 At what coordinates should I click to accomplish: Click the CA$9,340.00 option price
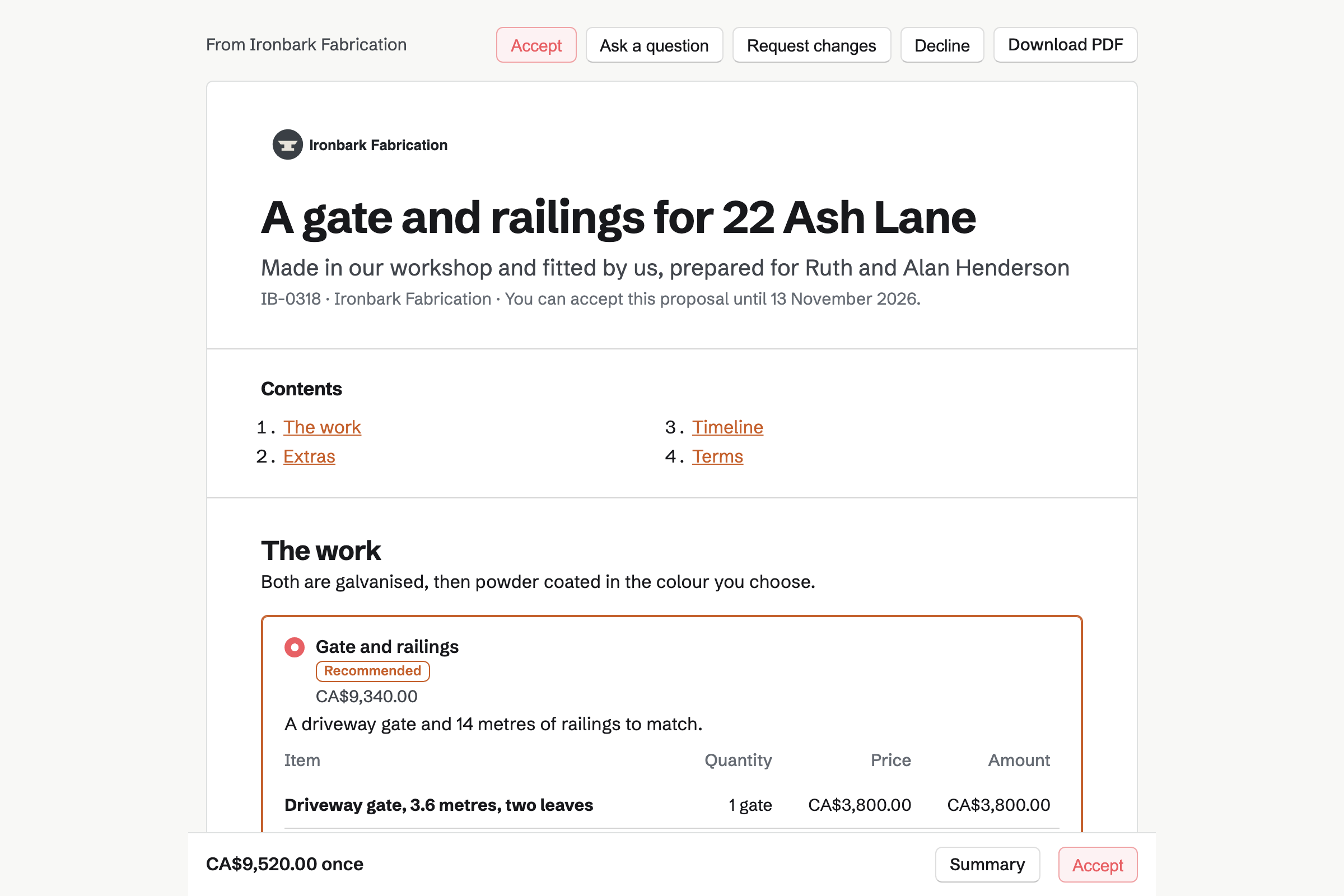(x=367, y=696)
